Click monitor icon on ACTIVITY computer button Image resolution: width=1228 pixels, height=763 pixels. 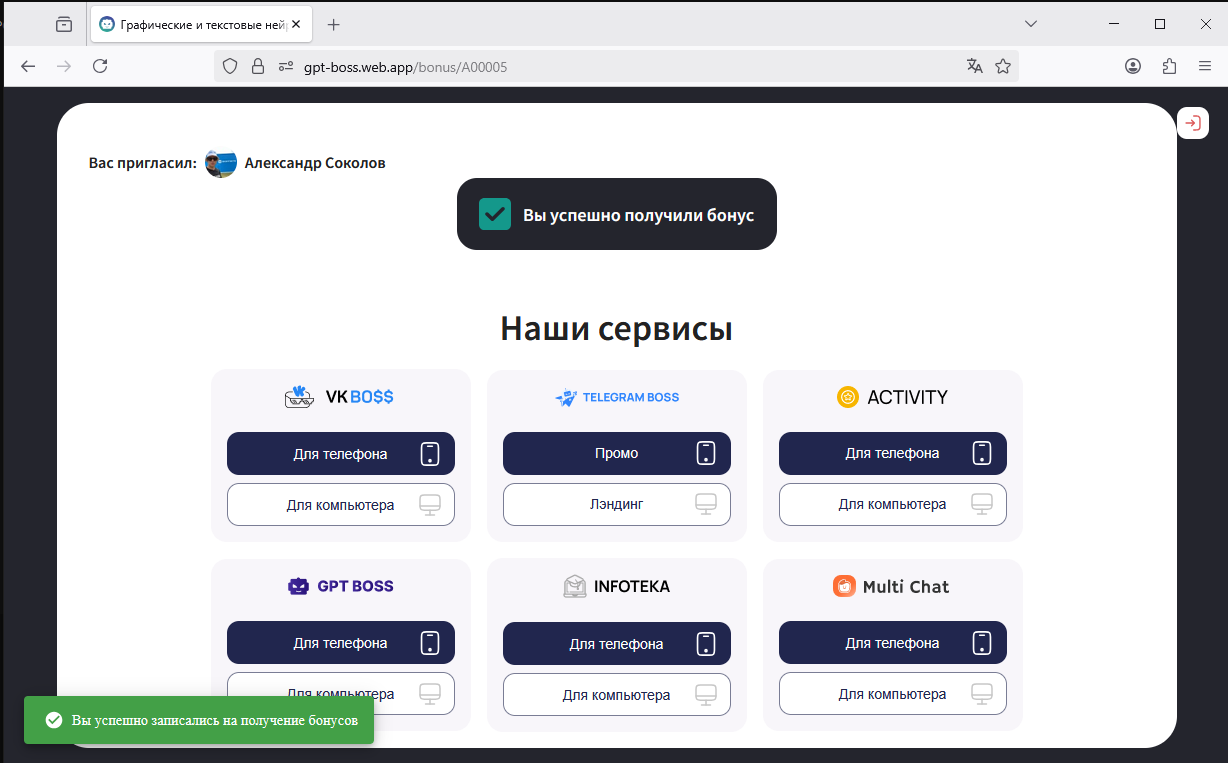click(982, 505)
